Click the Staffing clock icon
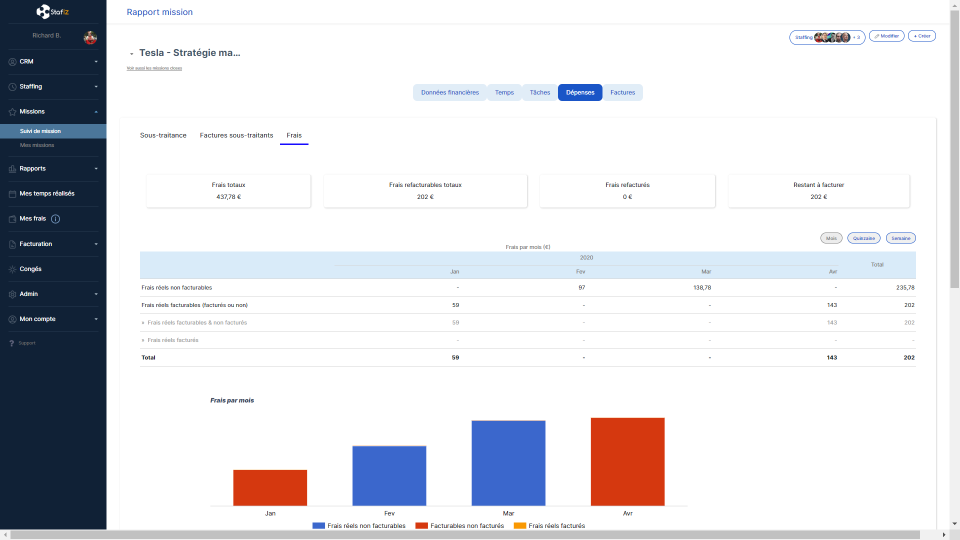 coord(12,87)
